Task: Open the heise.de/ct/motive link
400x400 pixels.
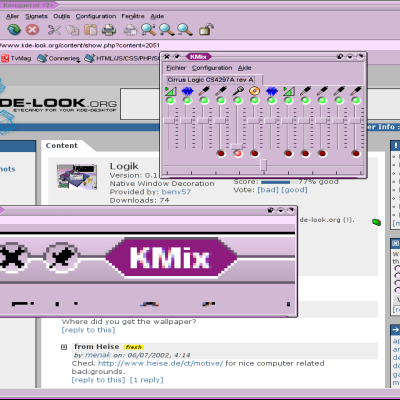Action: pos(161,363)
